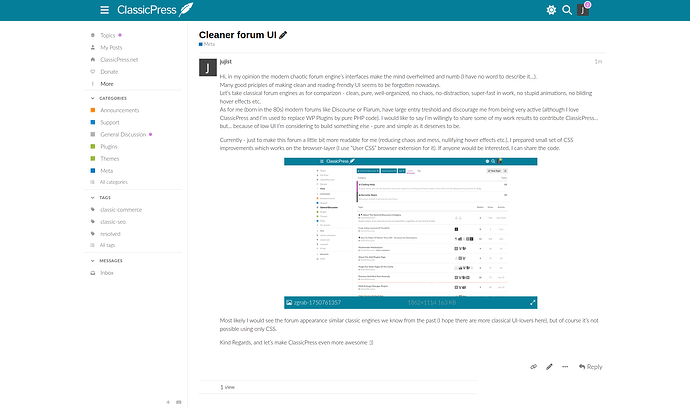Click the zgrab-1750761357 image filename
The image size is (690, 409).
317,302
